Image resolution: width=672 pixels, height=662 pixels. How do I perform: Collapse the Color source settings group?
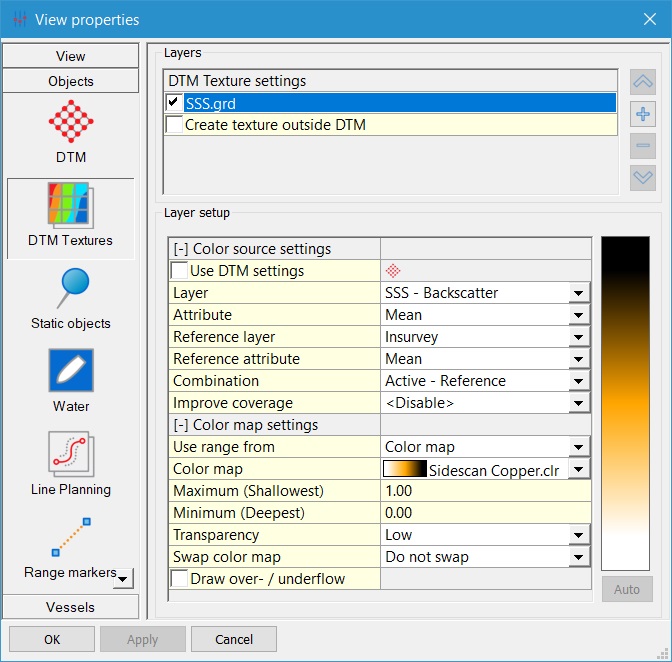point(181,249)
